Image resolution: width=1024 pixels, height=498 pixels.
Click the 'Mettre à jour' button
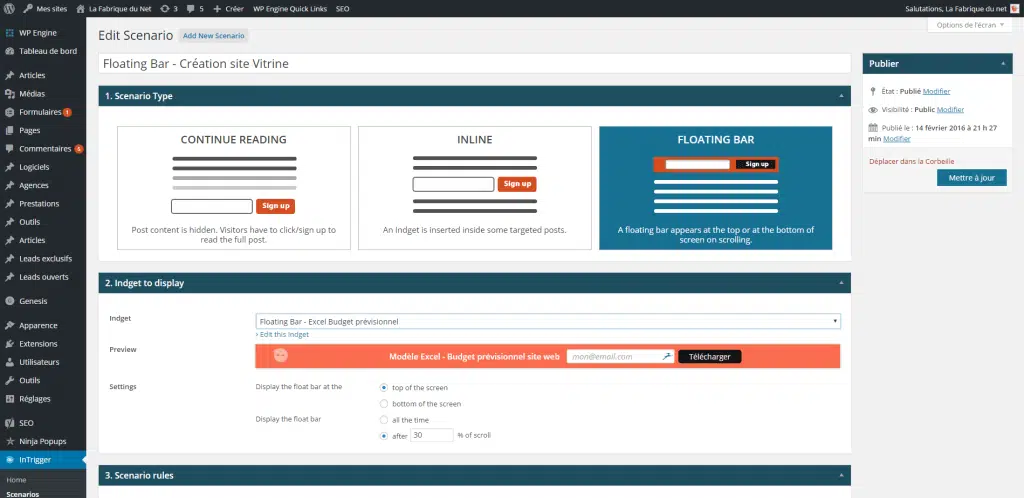pos(971,178)
